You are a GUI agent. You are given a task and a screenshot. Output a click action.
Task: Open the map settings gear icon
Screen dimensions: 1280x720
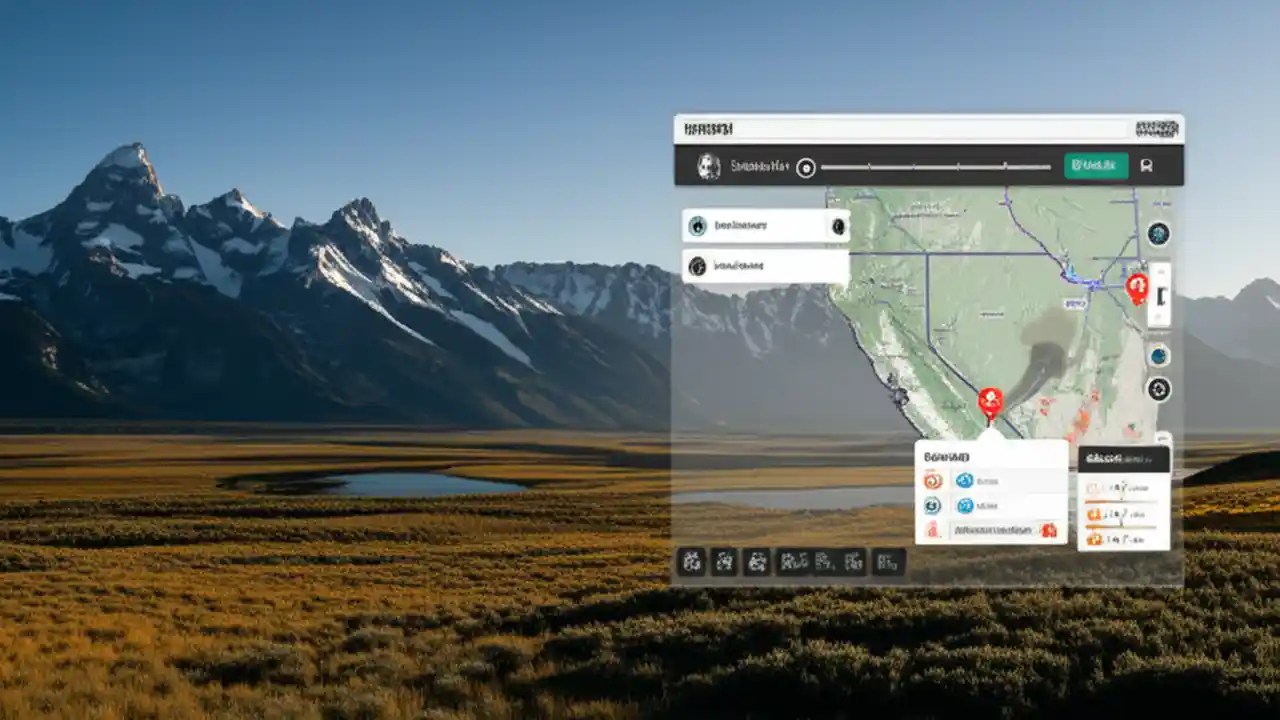pos(1158,391)
